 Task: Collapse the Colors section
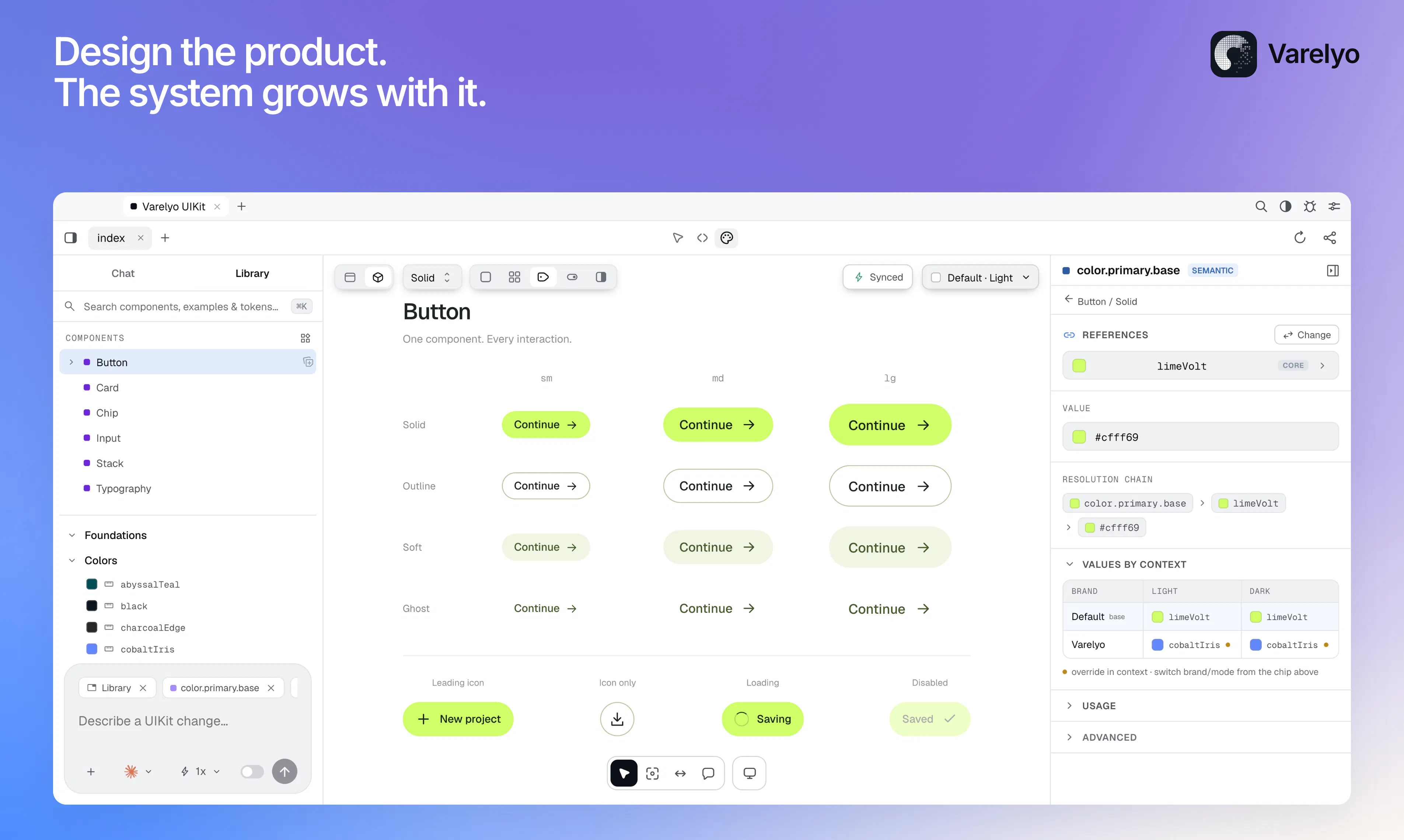tap(72, 560)
